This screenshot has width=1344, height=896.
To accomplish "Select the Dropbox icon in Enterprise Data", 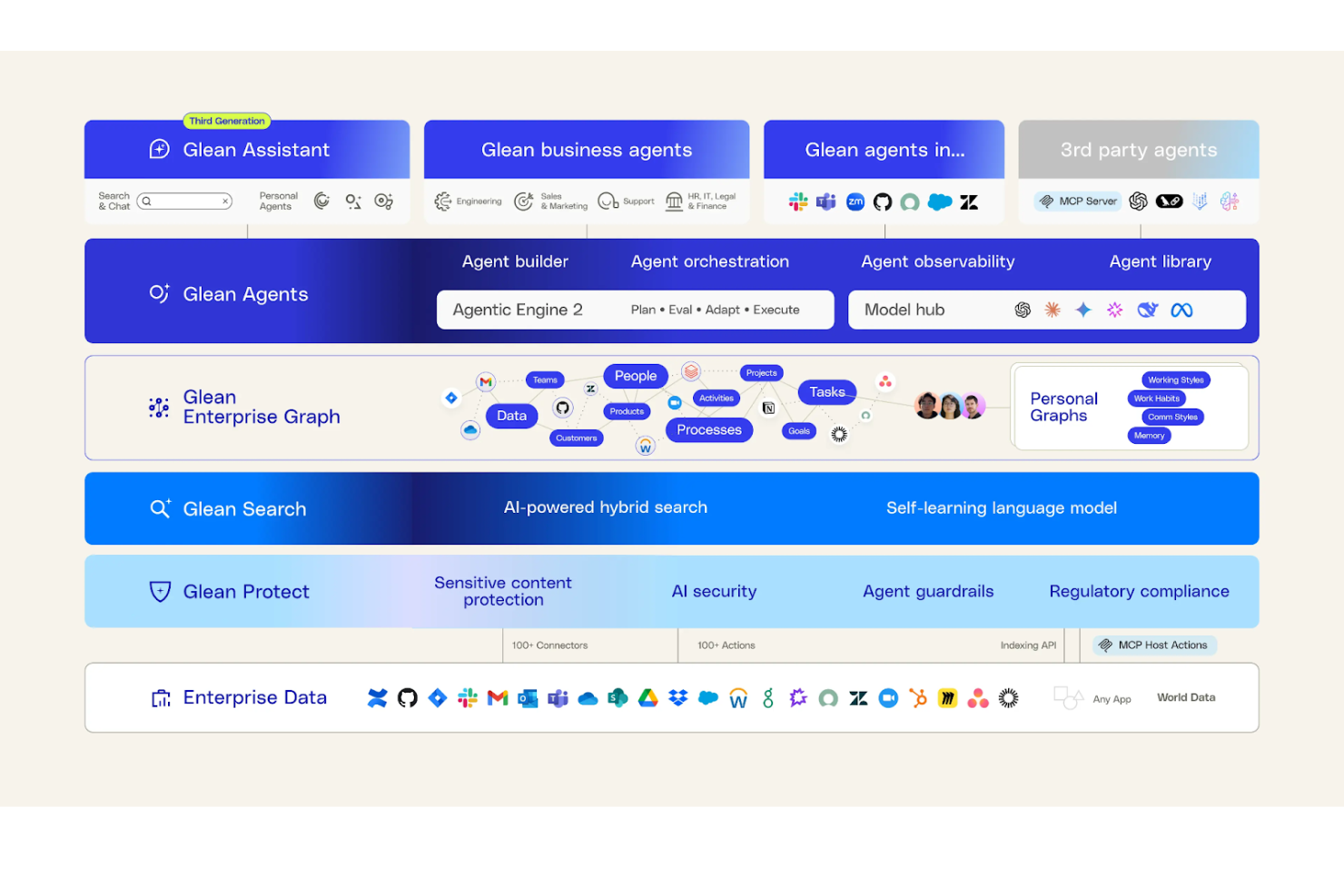I will (x=678, y=698).
